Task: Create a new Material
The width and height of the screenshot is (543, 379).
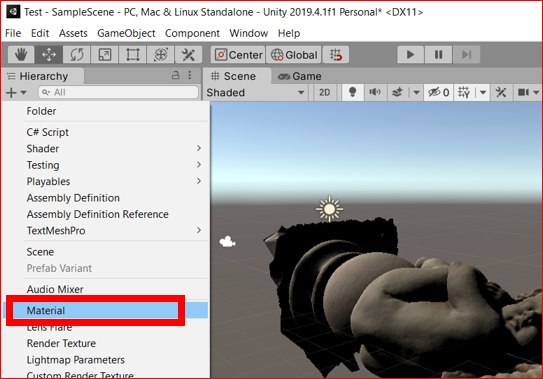Action: tap(106, 310)
